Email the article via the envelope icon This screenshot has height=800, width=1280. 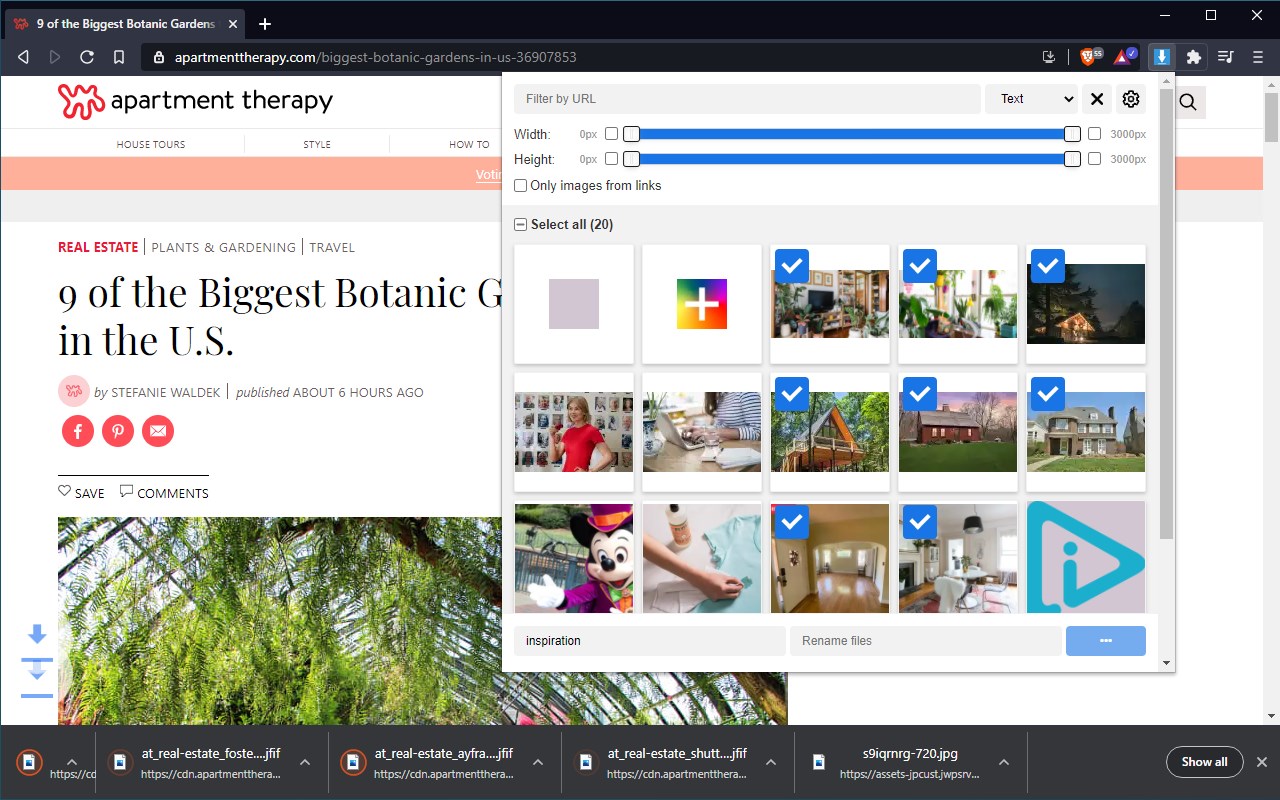point(159,431)
